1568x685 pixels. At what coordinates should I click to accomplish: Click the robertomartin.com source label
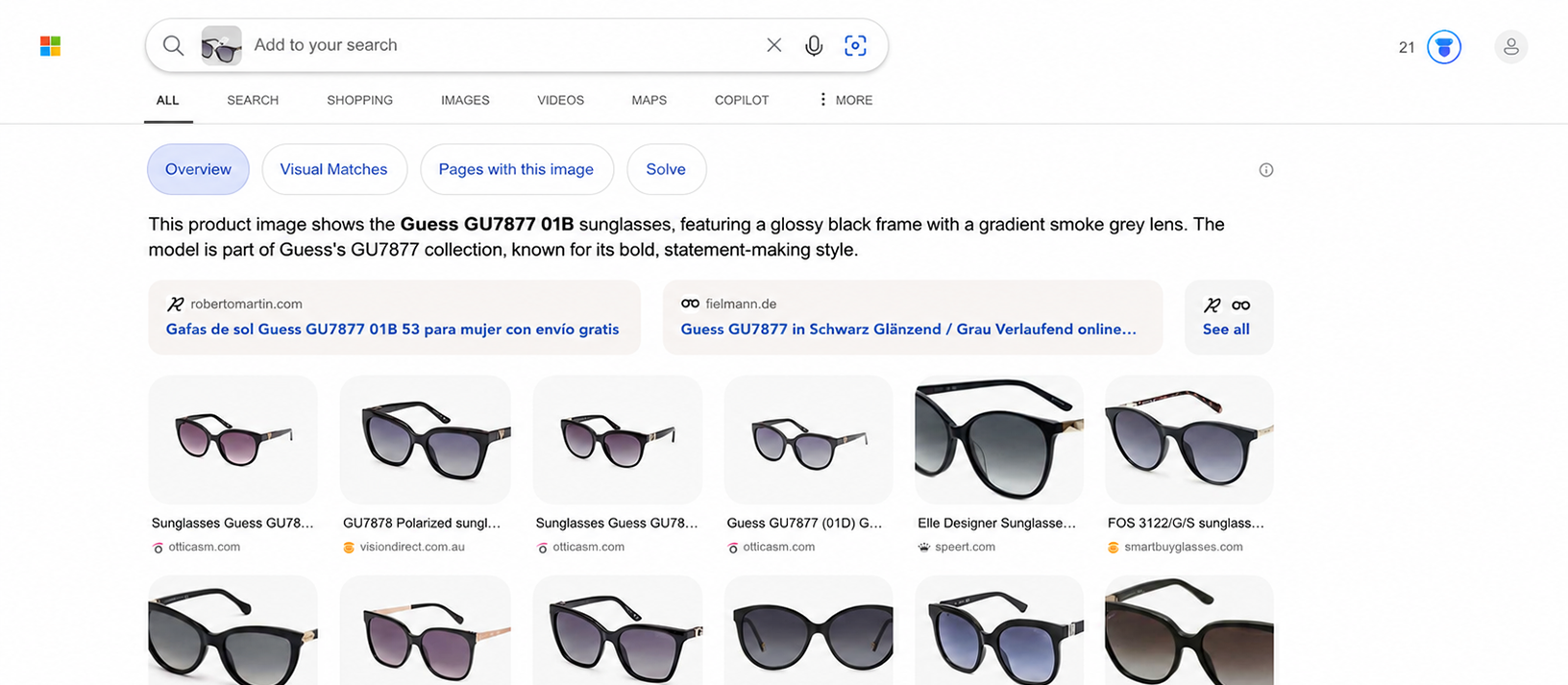(246, 304)
